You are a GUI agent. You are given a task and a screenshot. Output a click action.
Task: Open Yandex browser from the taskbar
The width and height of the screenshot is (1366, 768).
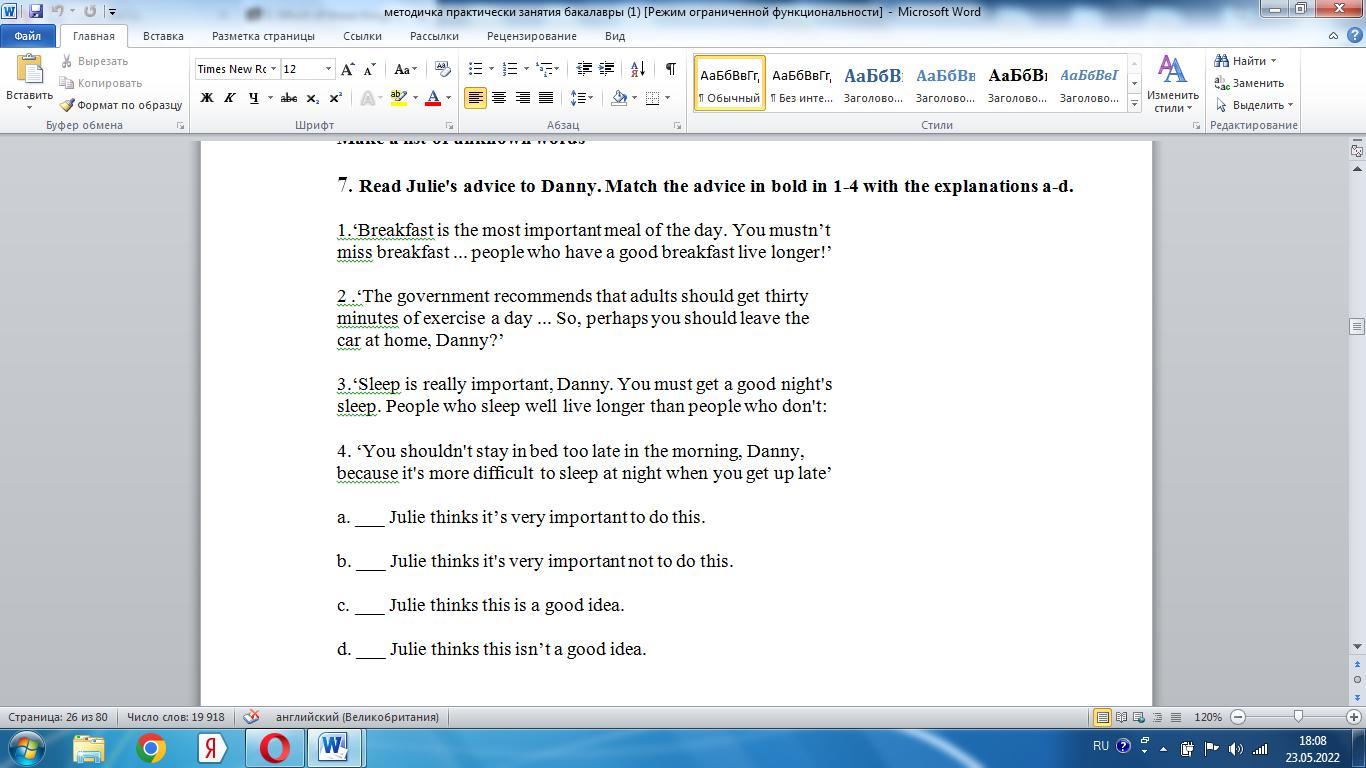pos(212,748)
